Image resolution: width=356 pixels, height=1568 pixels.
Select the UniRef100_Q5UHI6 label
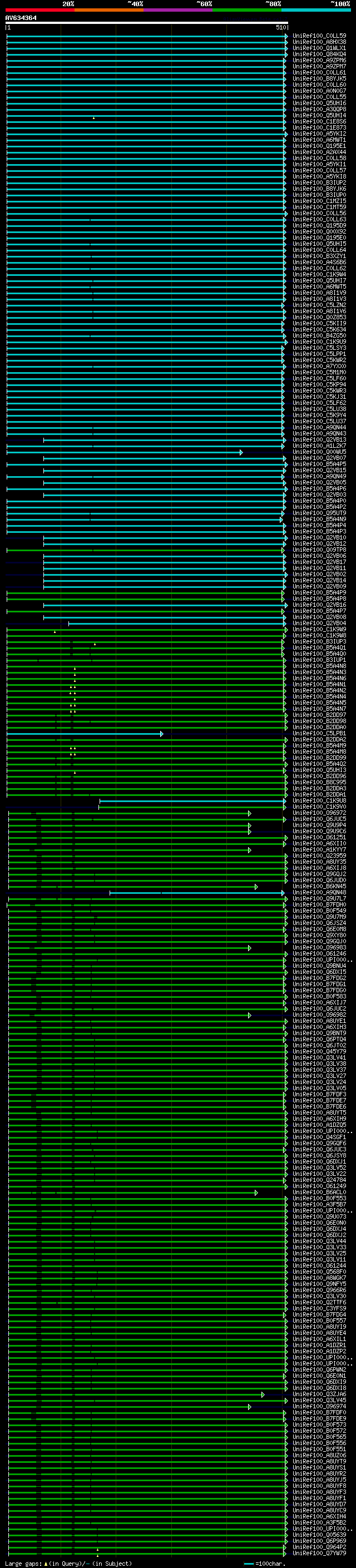pyautogui.click(x=319, y=103)
